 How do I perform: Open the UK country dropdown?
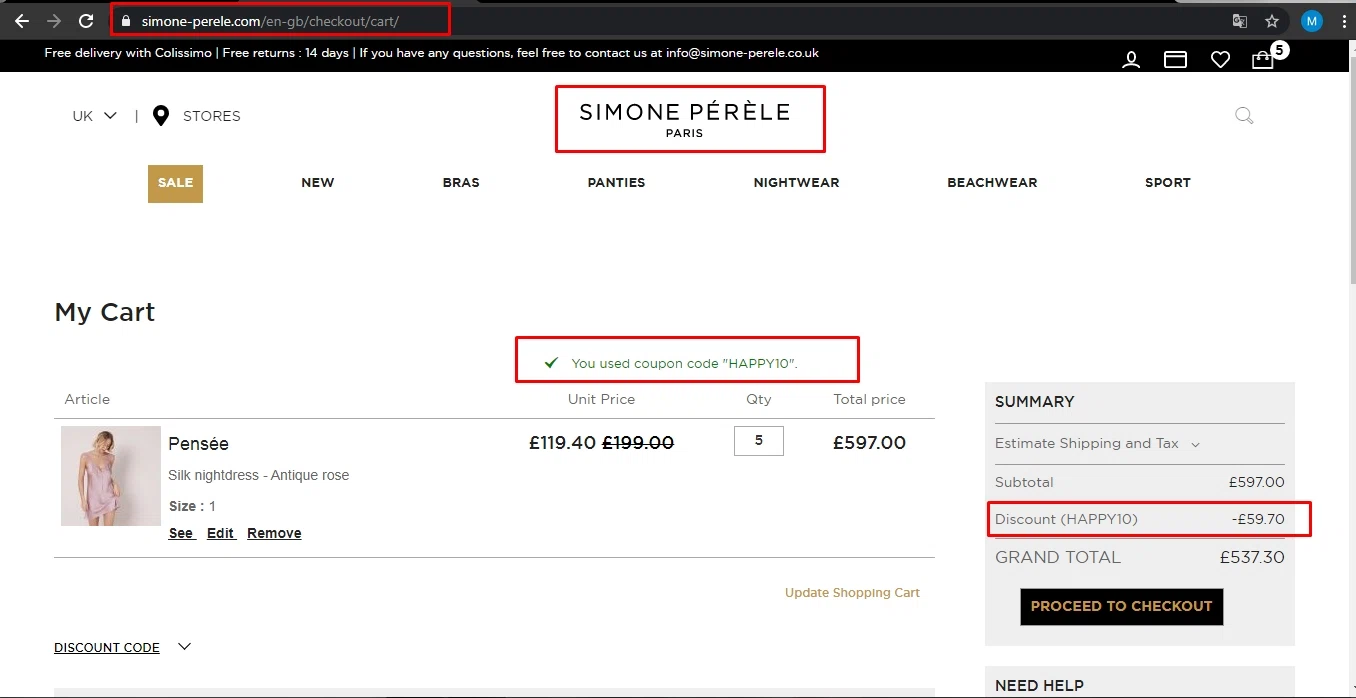[94, 116]
